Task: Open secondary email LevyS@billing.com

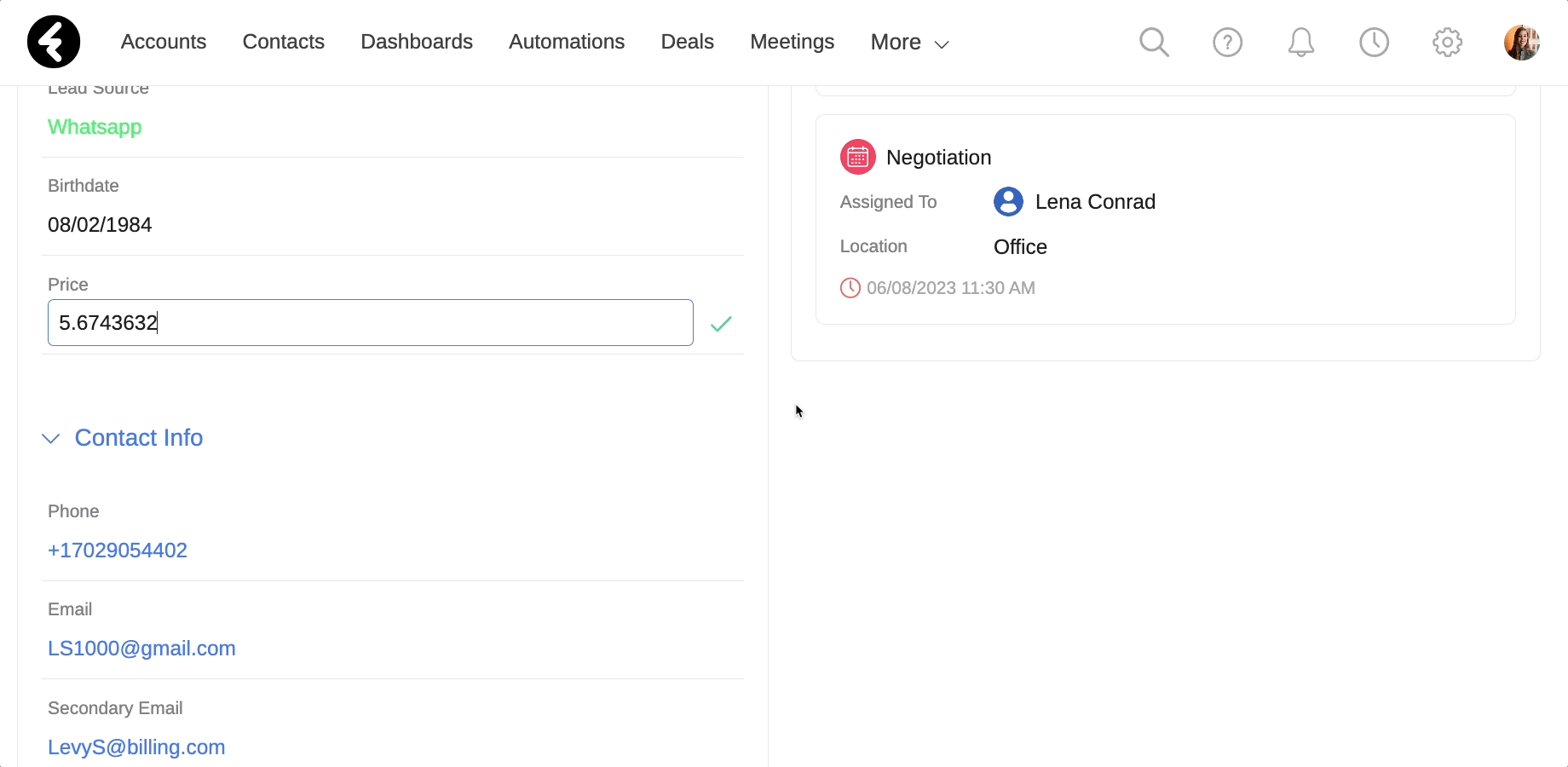Action: pos(136,747)
